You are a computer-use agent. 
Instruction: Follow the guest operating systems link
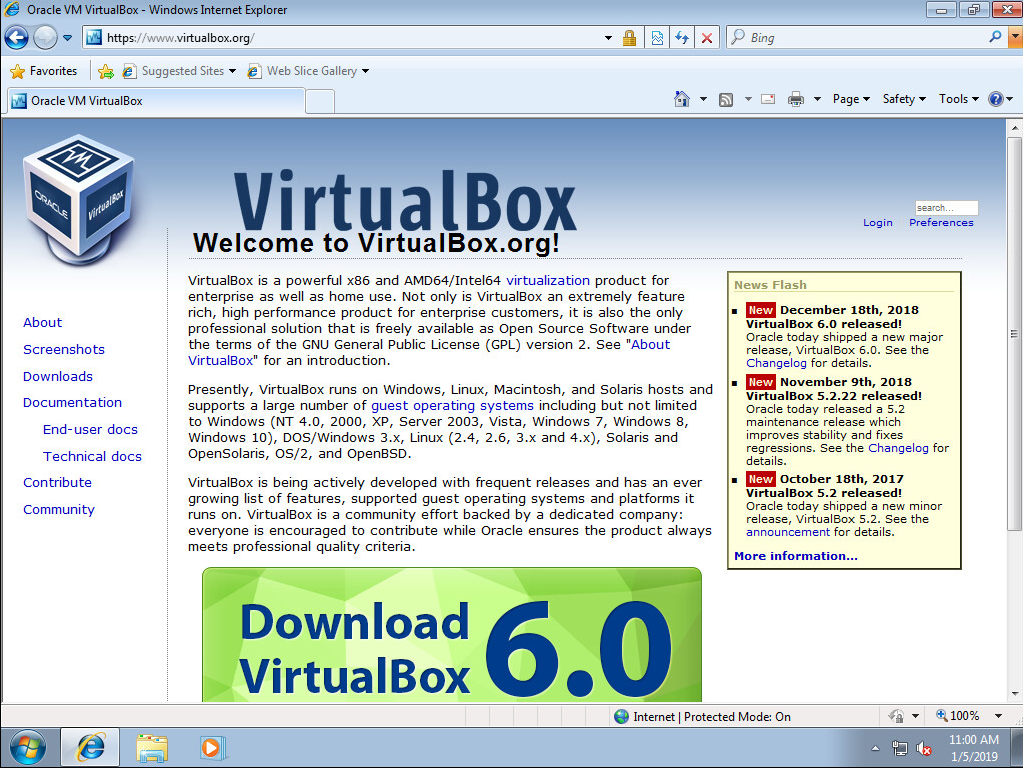(452, 406)
